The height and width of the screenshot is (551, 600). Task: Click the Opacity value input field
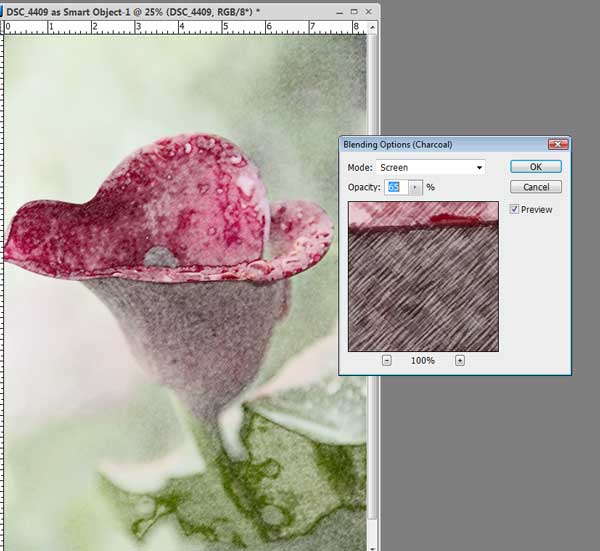tap(394, 187)
